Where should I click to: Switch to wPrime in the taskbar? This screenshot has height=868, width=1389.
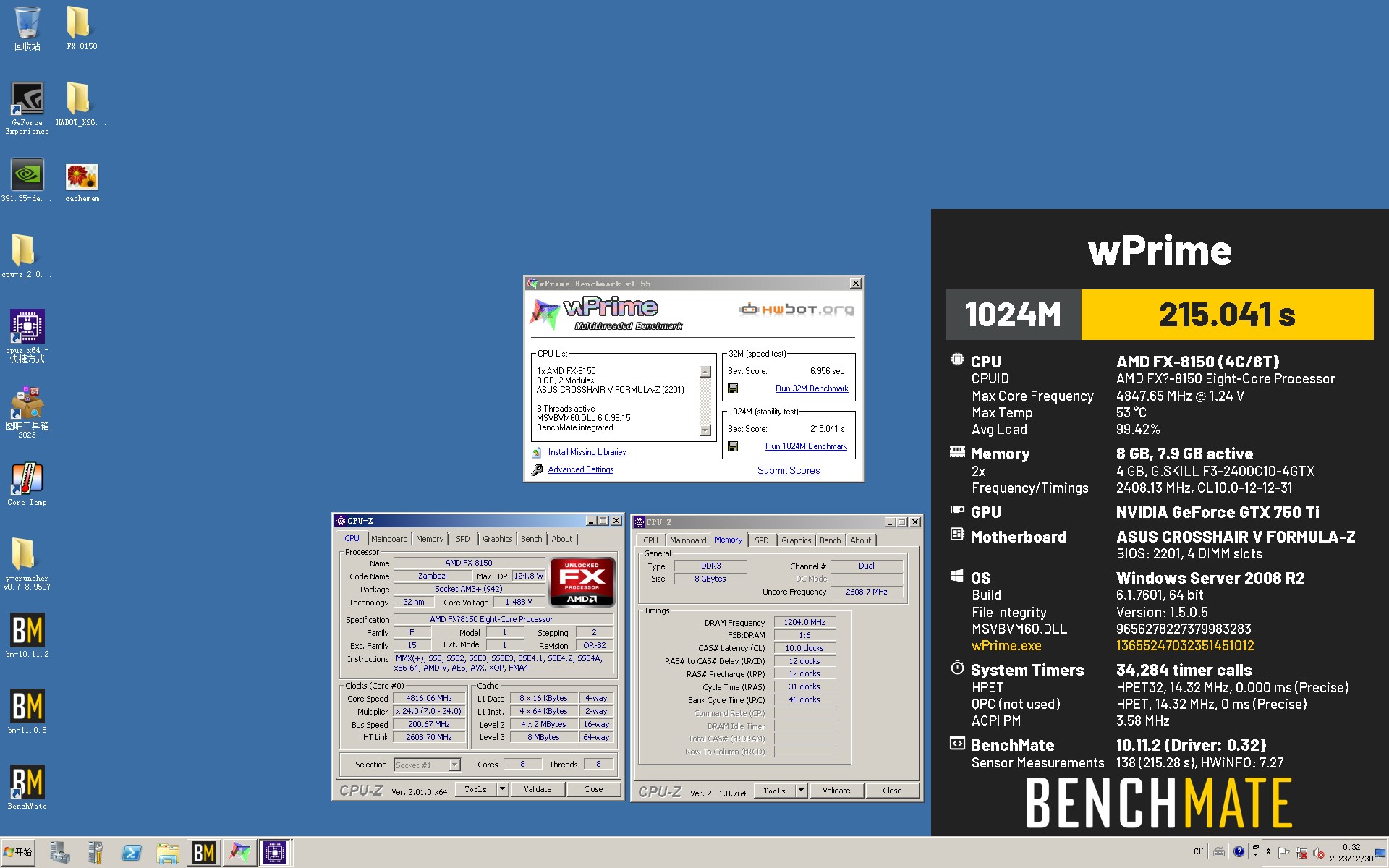click(239, 853)
